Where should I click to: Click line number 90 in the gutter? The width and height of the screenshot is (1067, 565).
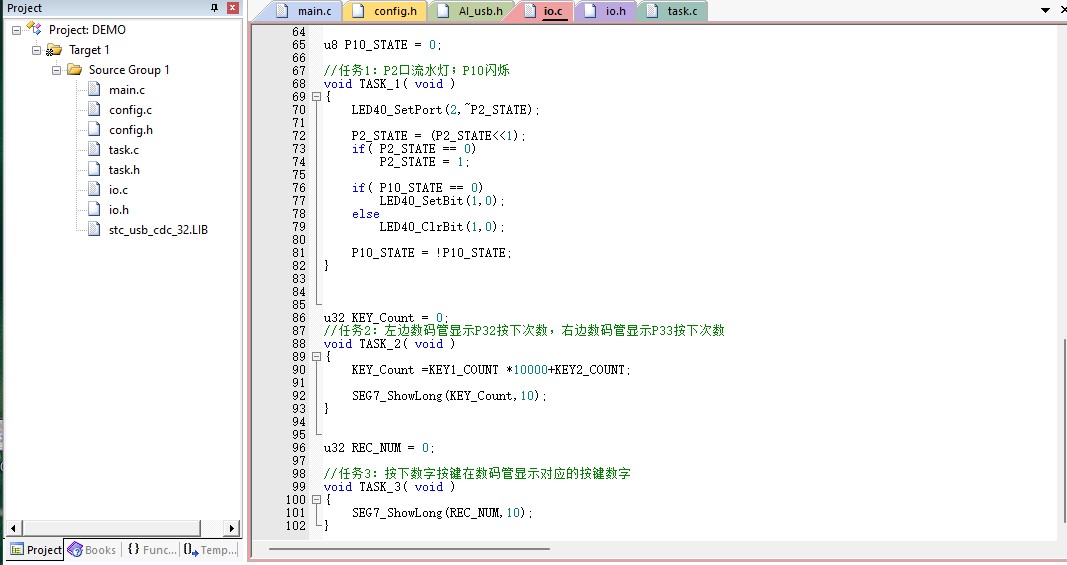tap(299, 370)
